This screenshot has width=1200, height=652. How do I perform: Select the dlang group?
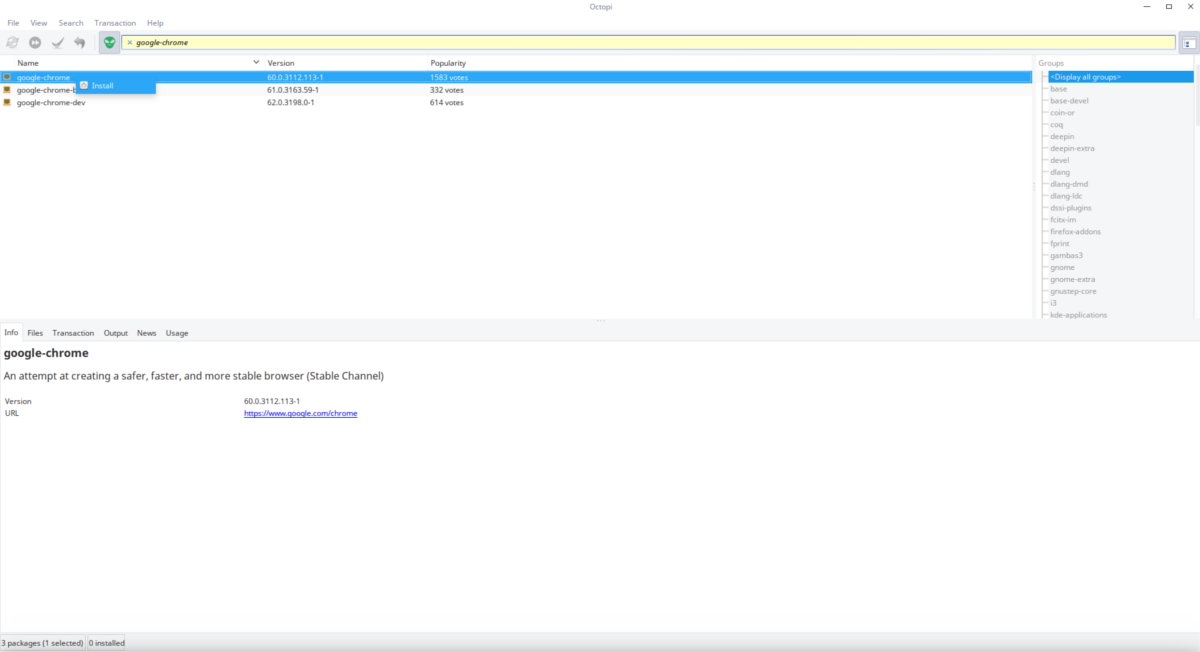1060,172
